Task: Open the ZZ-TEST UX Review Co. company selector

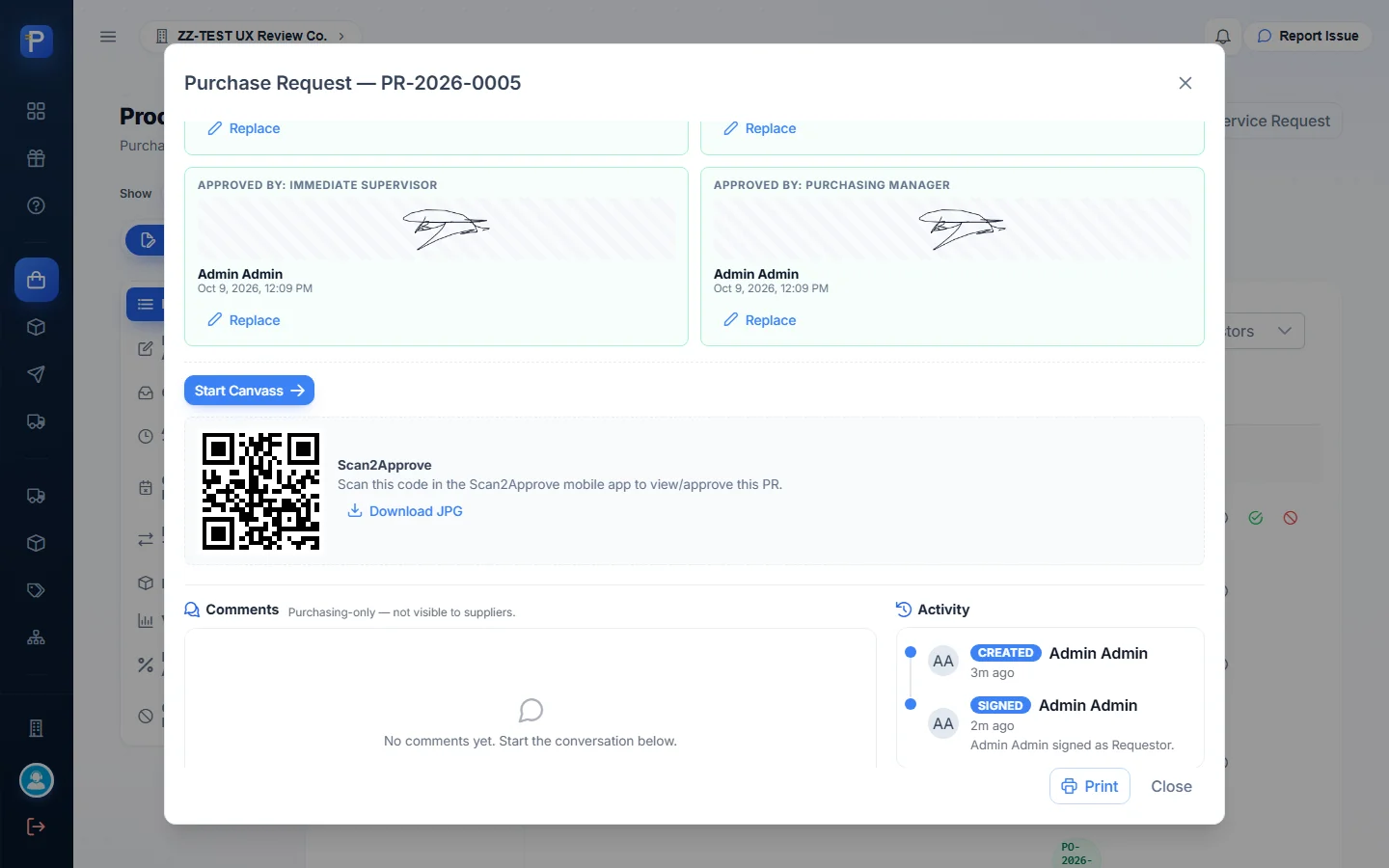Action: point(251,37)
